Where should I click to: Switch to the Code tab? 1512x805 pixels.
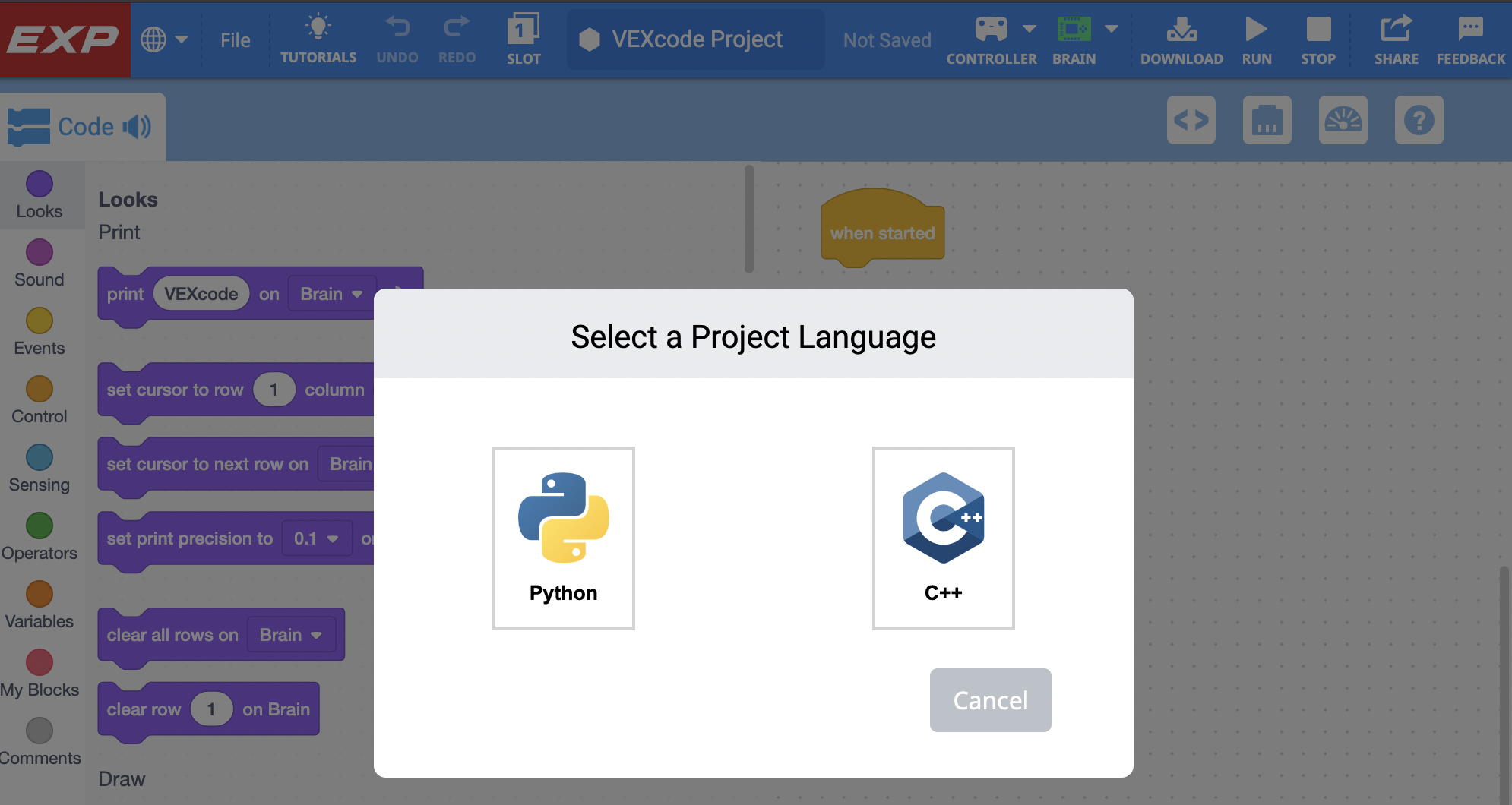point(87,127)
